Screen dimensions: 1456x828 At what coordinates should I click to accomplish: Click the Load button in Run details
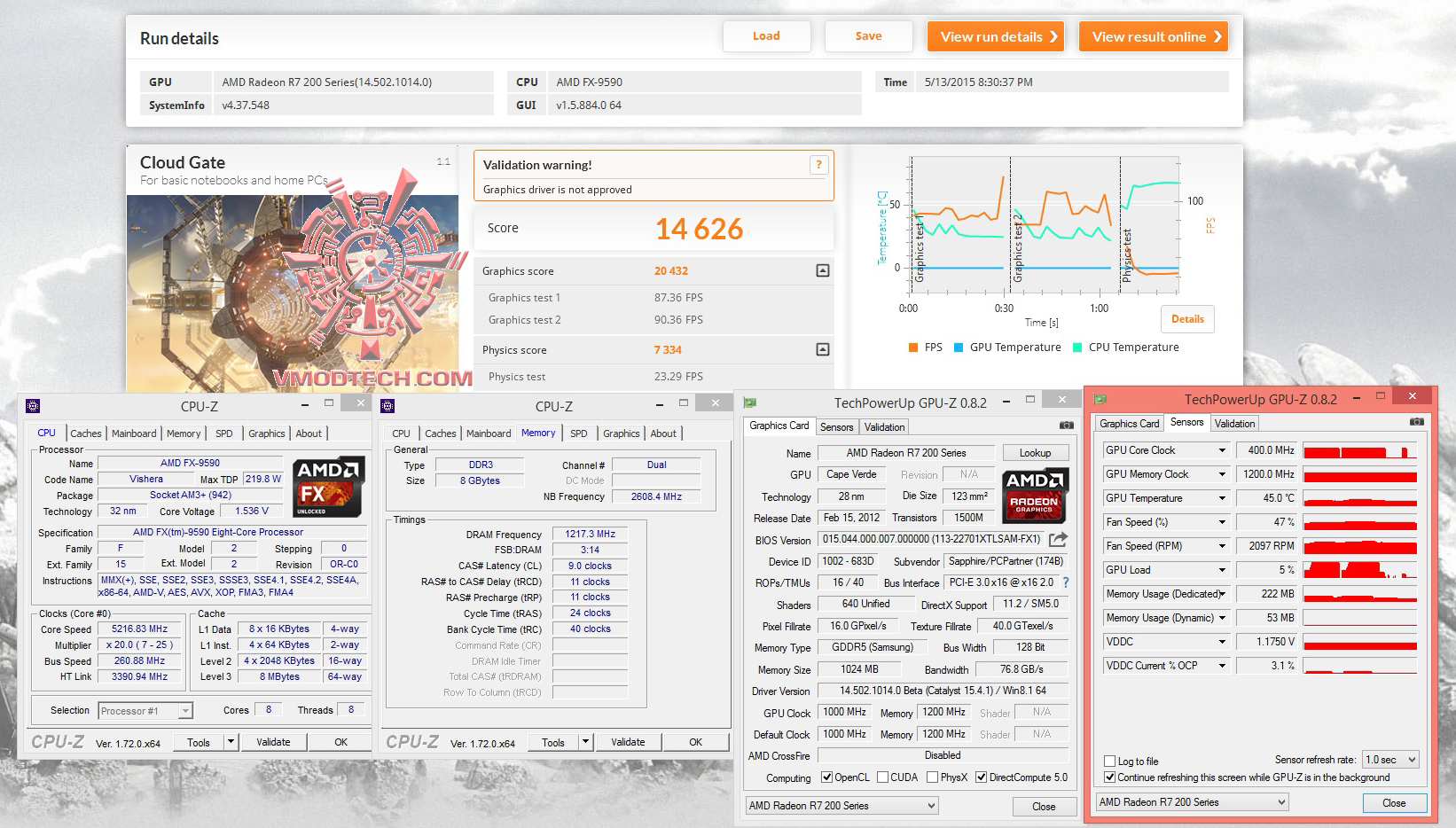[x=767, y=36]
